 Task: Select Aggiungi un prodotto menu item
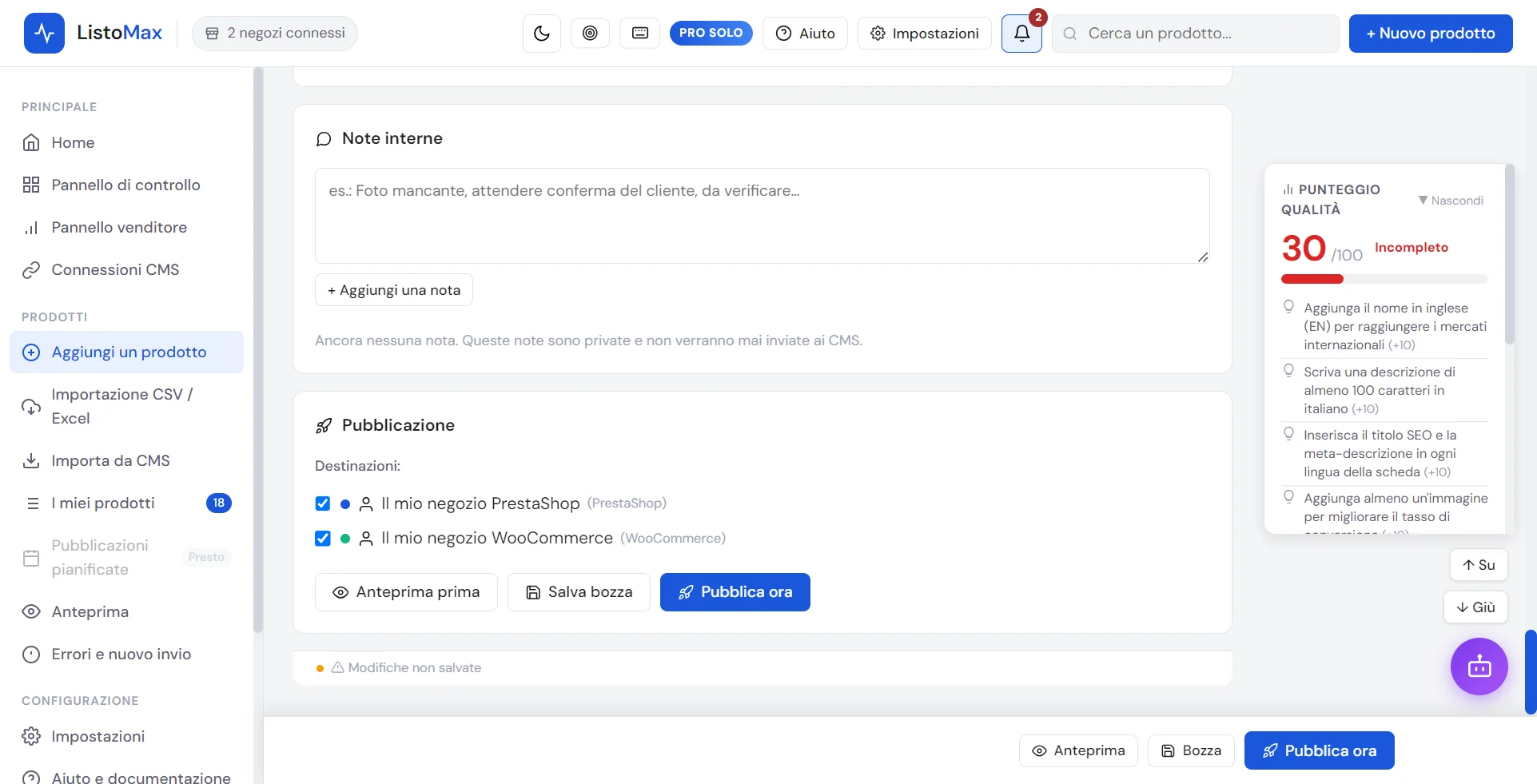coord(126,352)
